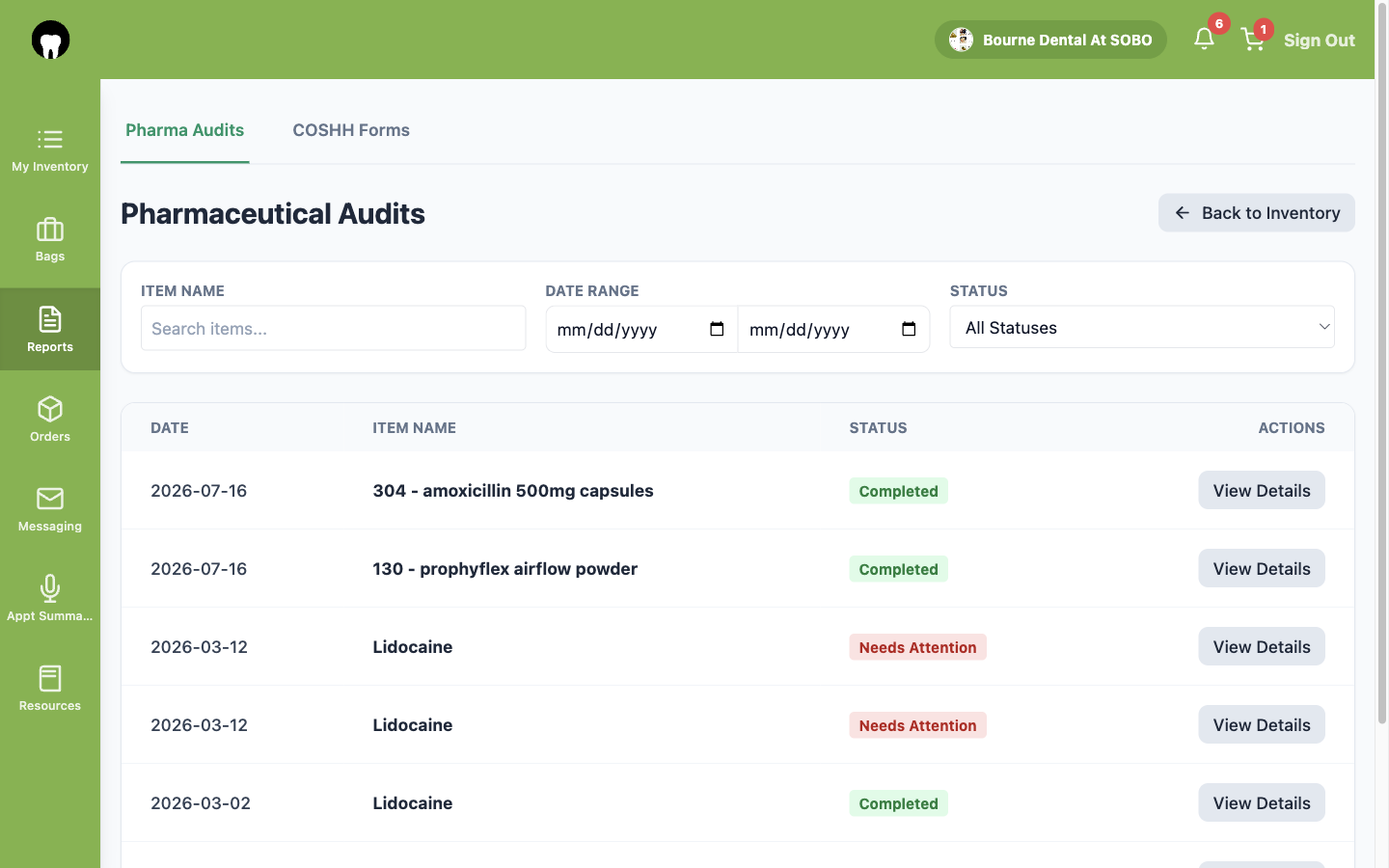Screen dimensions: 1389x868
Task: Focus the Search items field
Action: click(x=333, y=328)
